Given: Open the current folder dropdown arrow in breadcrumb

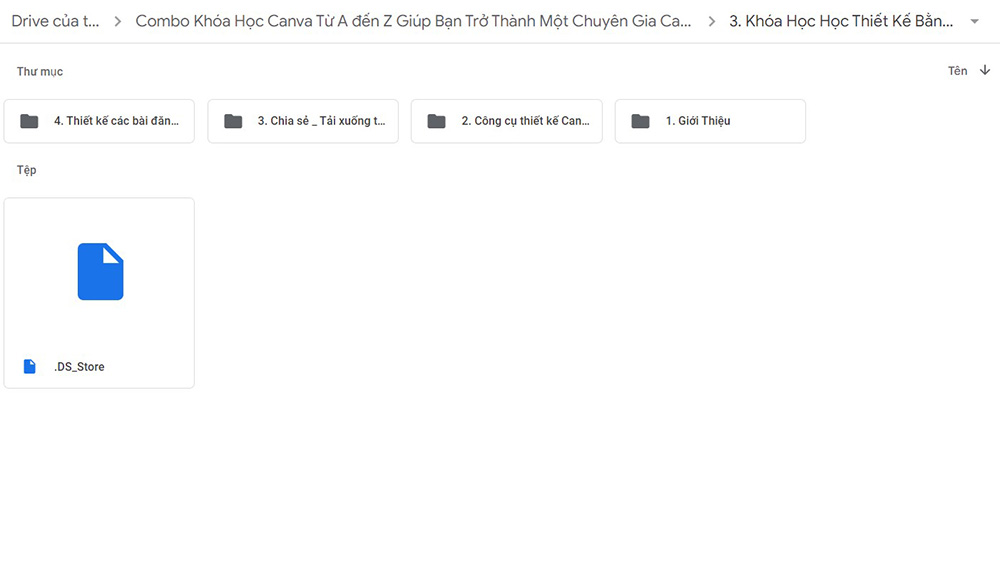Looking at the screenshot, I should (x=974, y=21).
